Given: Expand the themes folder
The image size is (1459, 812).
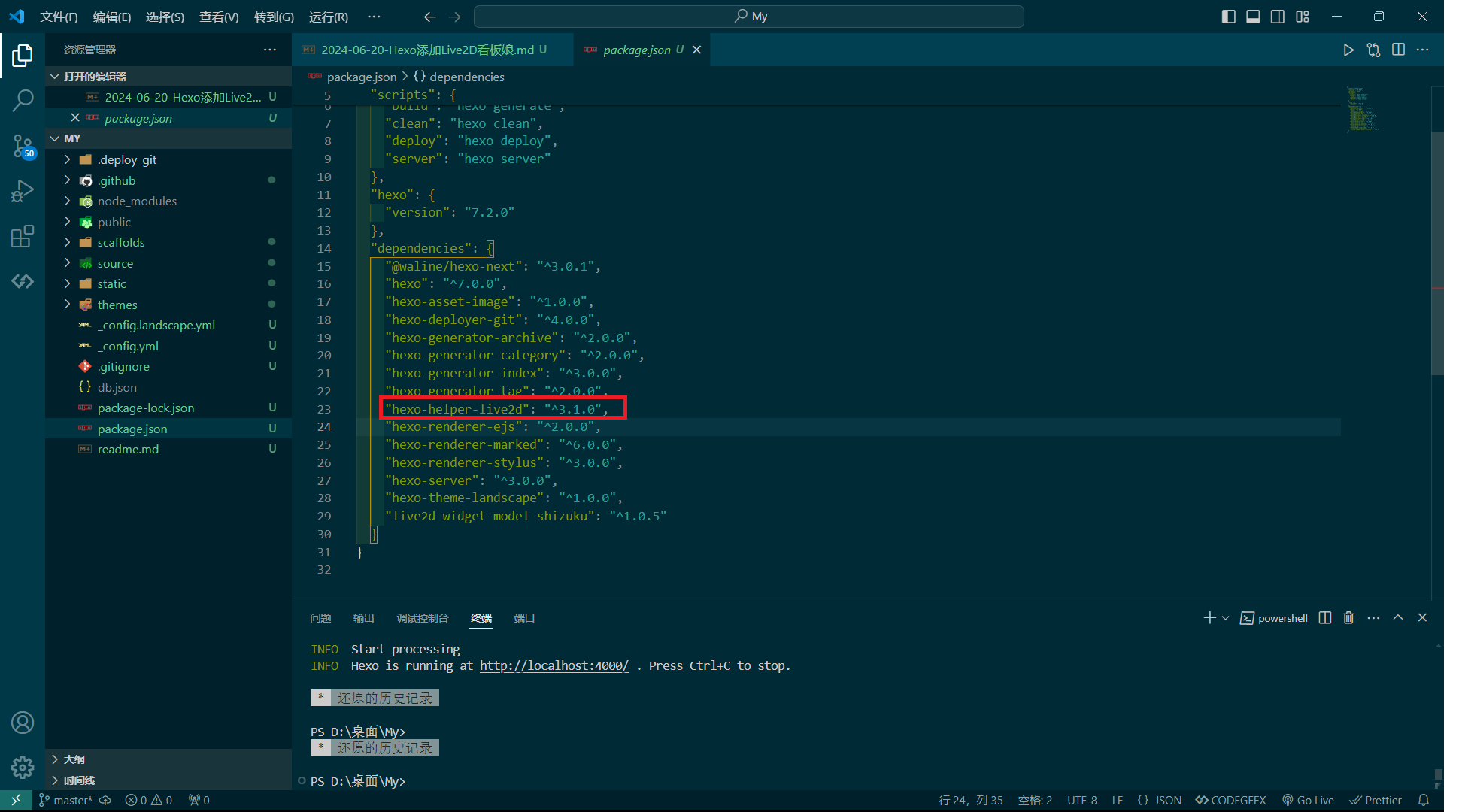Looking at the screenshot, I should point(67,304).
